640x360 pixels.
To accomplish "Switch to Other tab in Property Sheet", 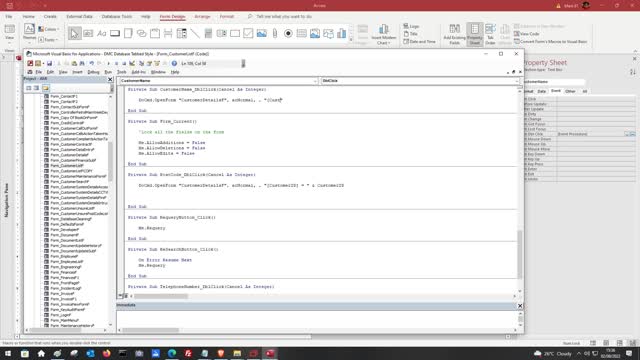I will (570, 91).
